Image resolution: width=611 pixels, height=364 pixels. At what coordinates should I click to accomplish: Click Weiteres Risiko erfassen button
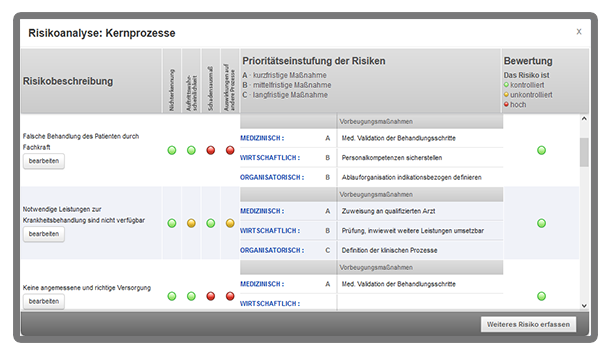coord(528,324)
